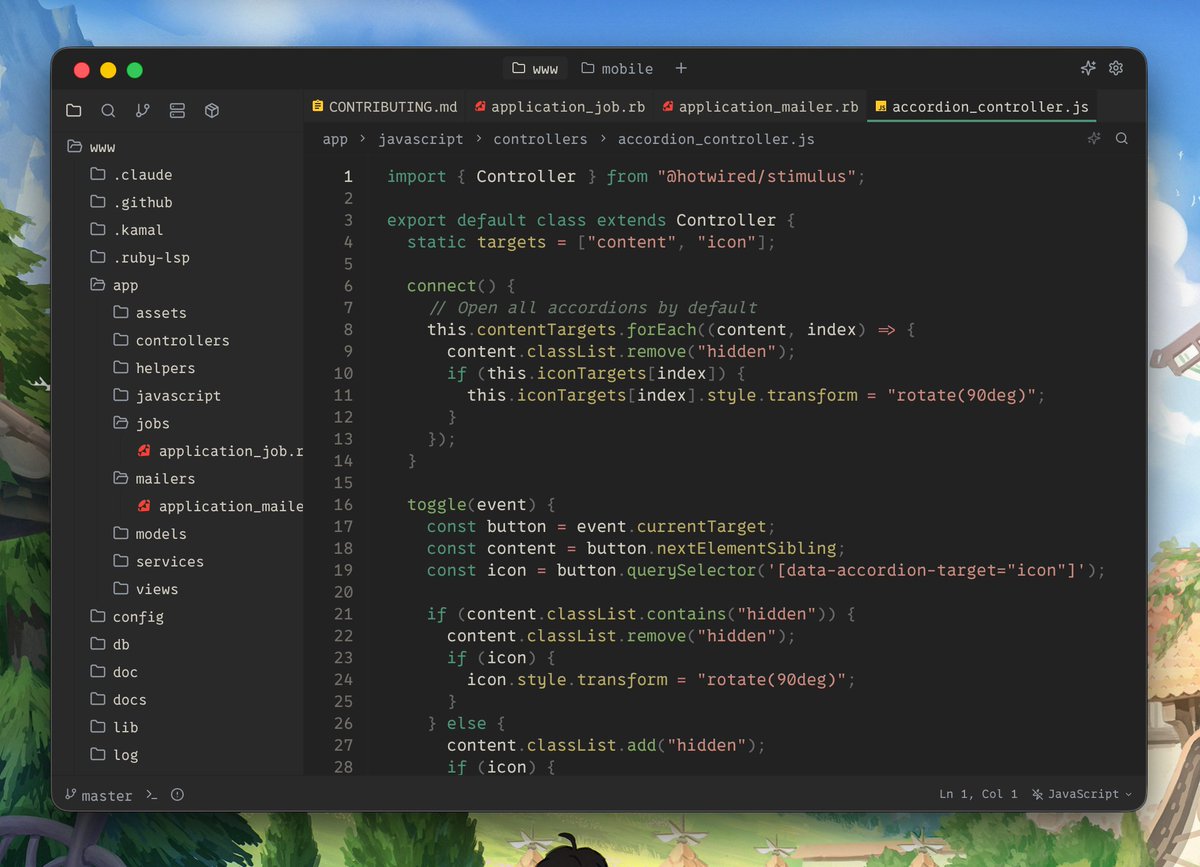Open the Git source control panel icon
Viewport: 1200px width, 867px height.
[142, 110]
